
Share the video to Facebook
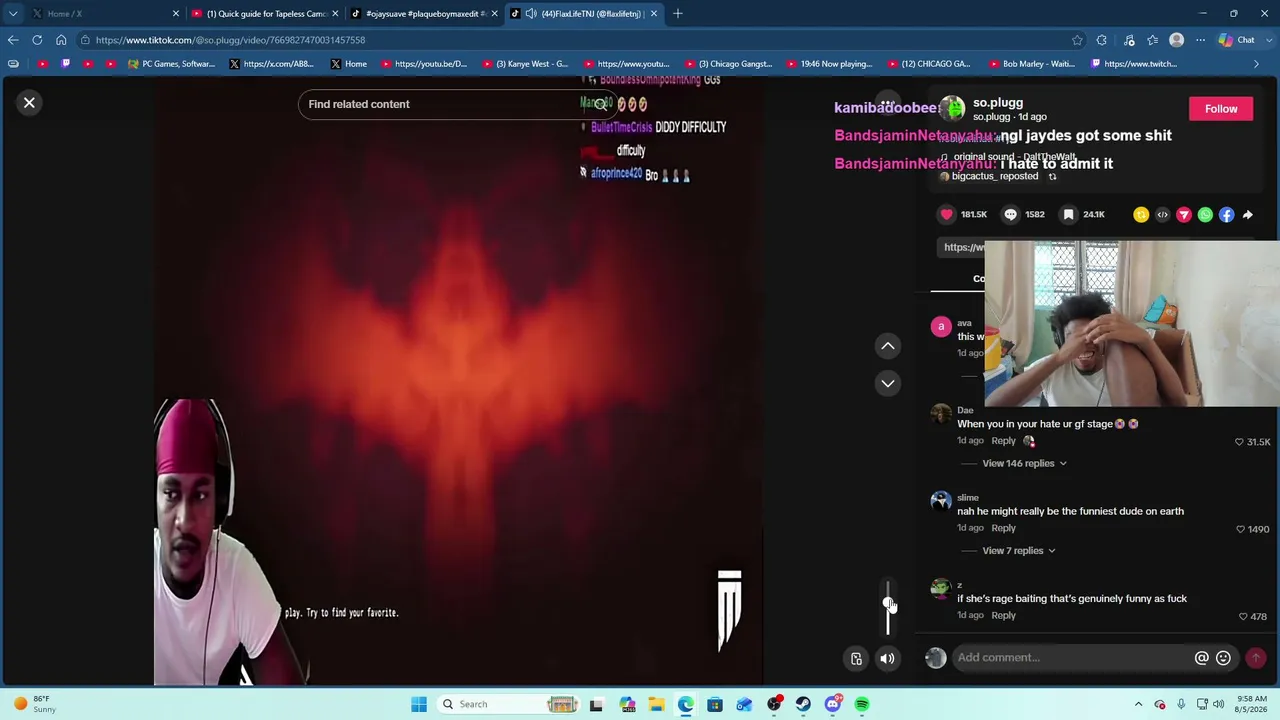tap(1227, 214)
